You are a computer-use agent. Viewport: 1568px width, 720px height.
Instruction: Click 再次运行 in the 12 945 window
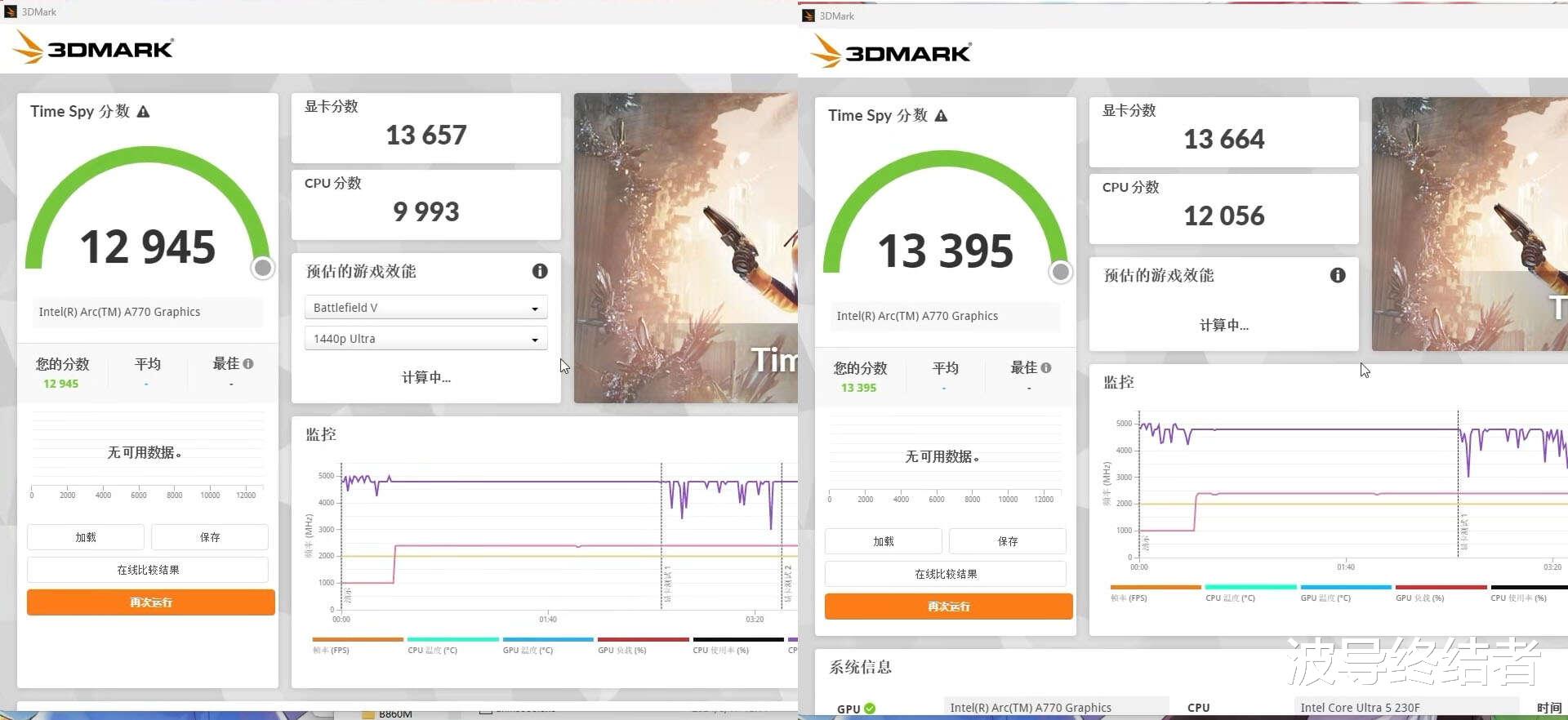[x=151, y=602]
